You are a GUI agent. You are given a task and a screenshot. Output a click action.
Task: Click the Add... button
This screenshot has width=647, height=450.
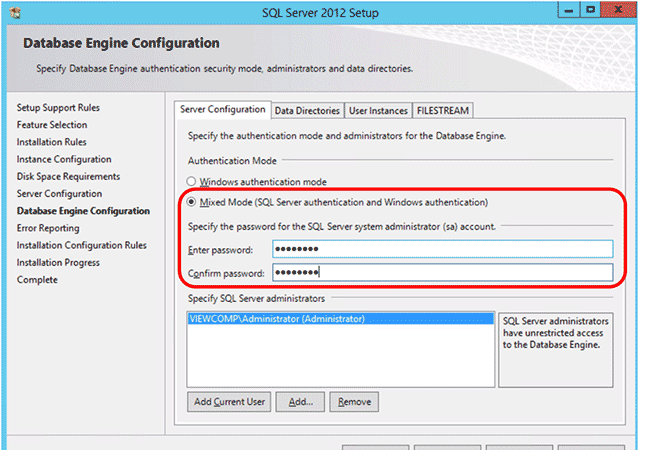(300, 402)
